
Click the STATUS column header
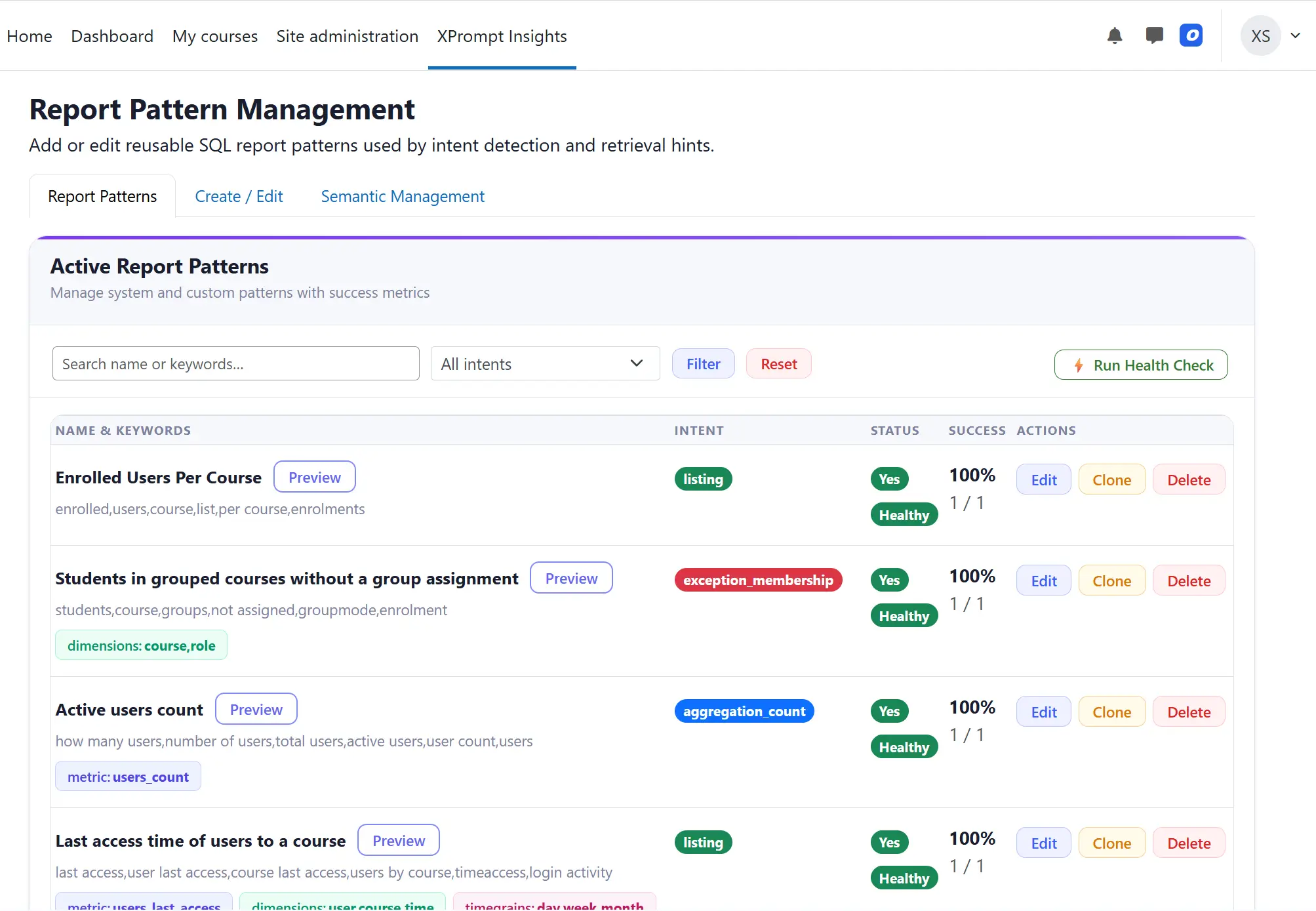894,430
